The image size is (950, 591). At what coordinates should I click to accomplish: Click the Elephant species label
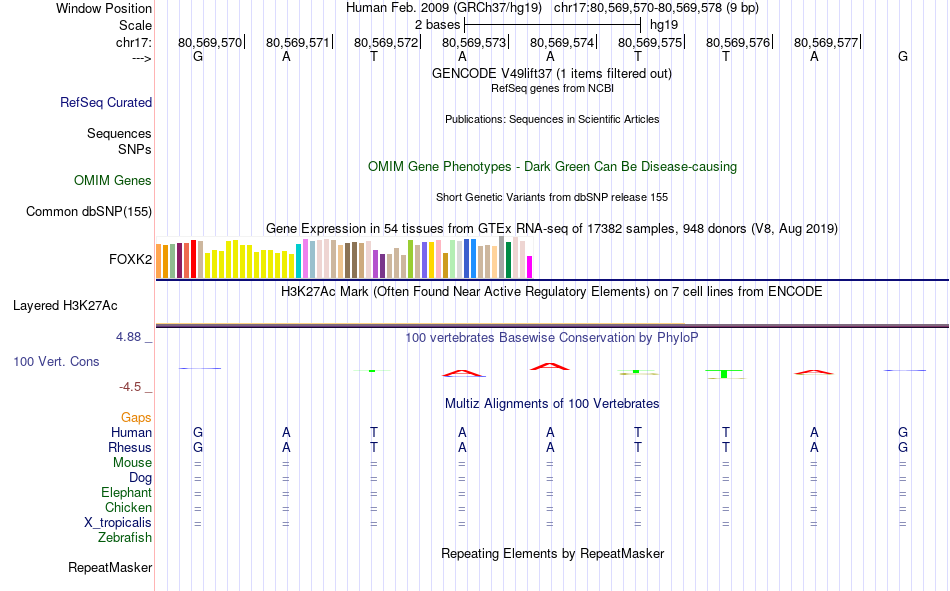pyautogui.click(x=126, y=493)
